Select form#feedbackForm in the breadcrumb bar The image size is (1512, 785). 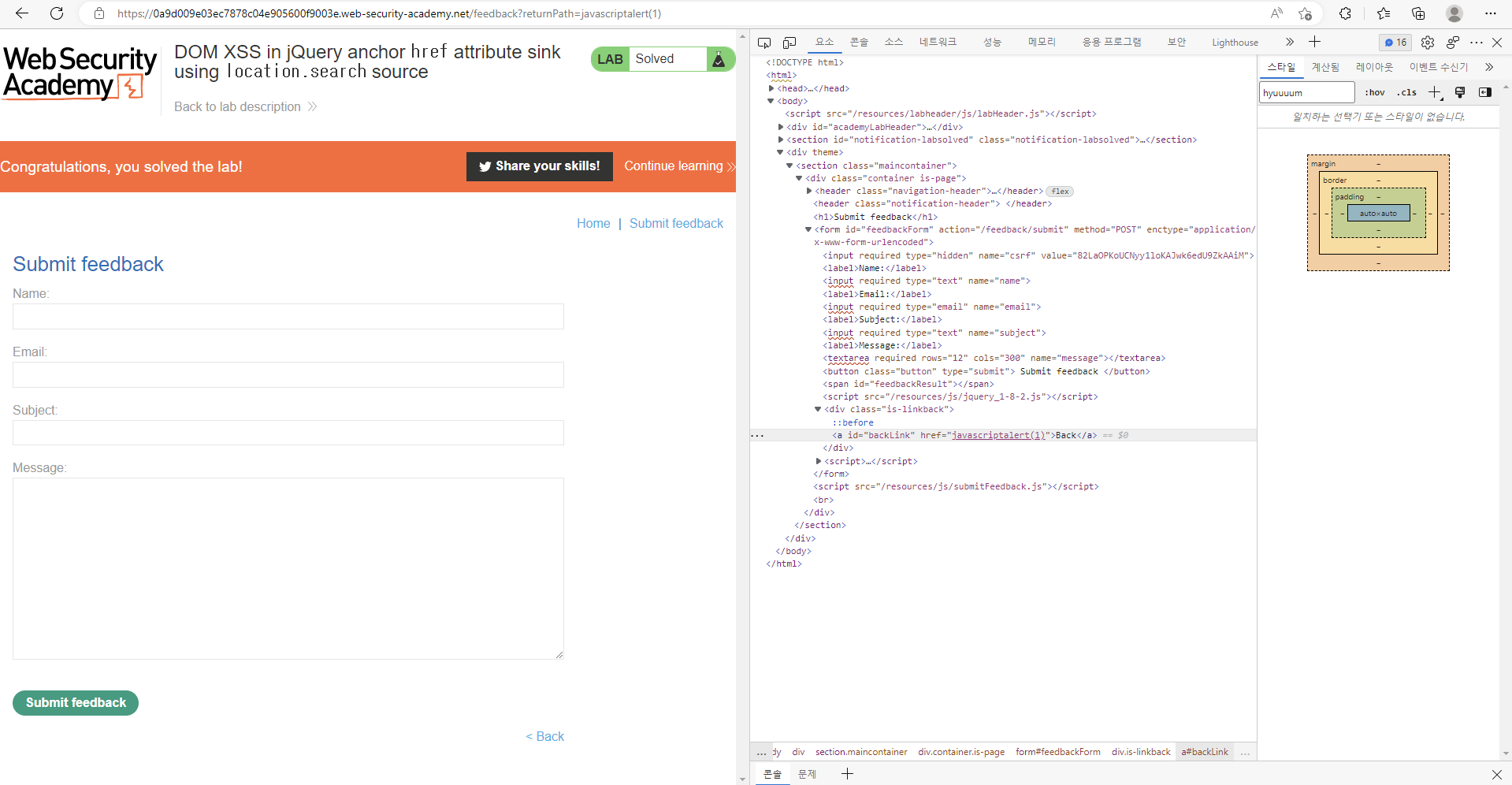click(x=1057, y=752)
